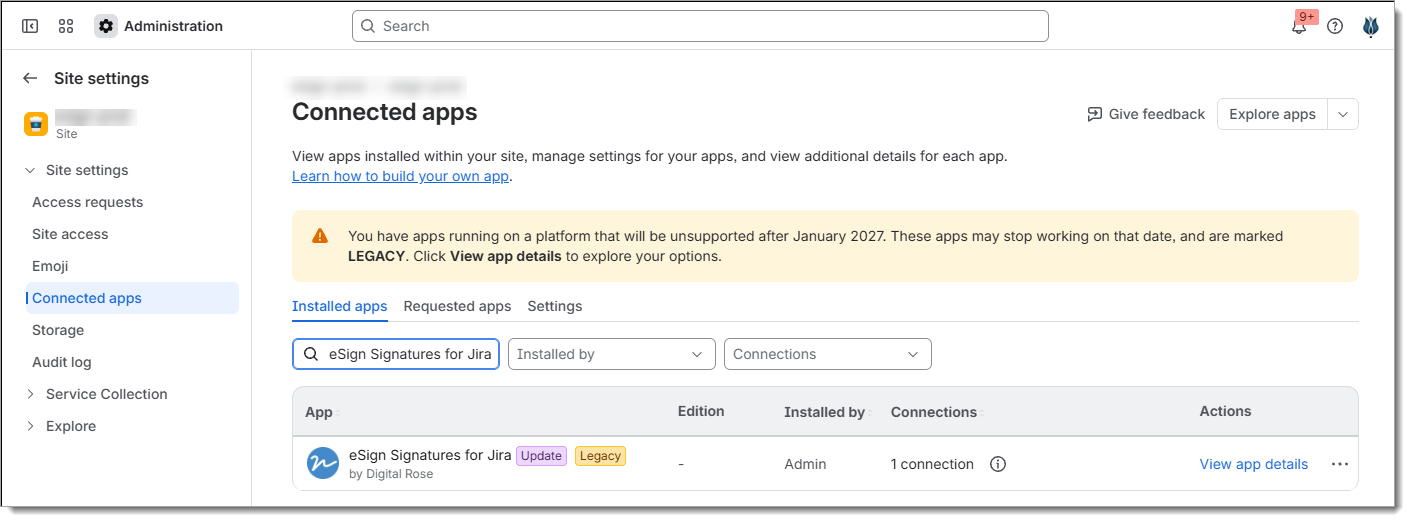
Task: Click the Give feedback button
Action: click(x=1146, y=114)
